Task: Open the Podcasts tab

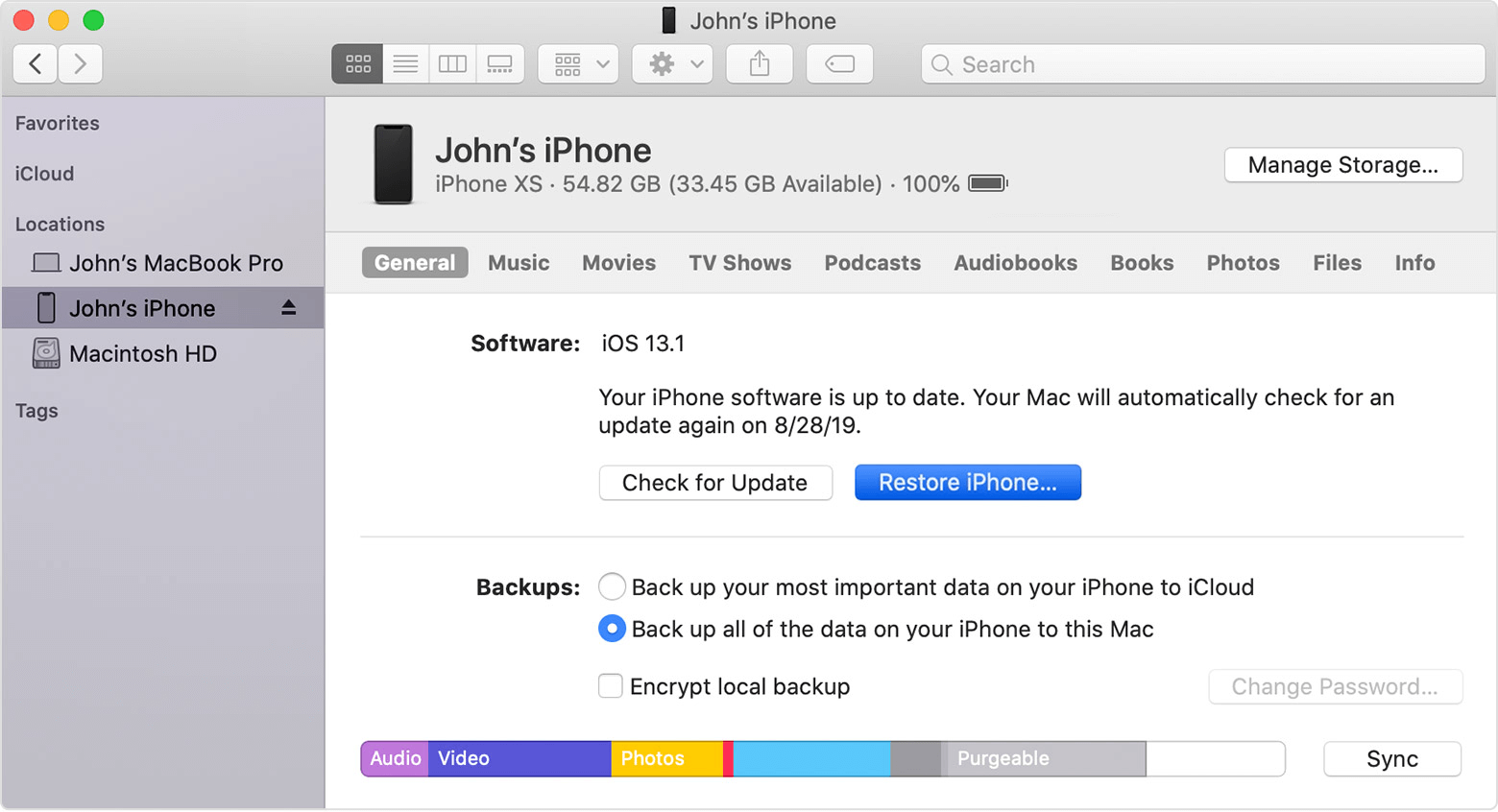Action: point(871,262)
